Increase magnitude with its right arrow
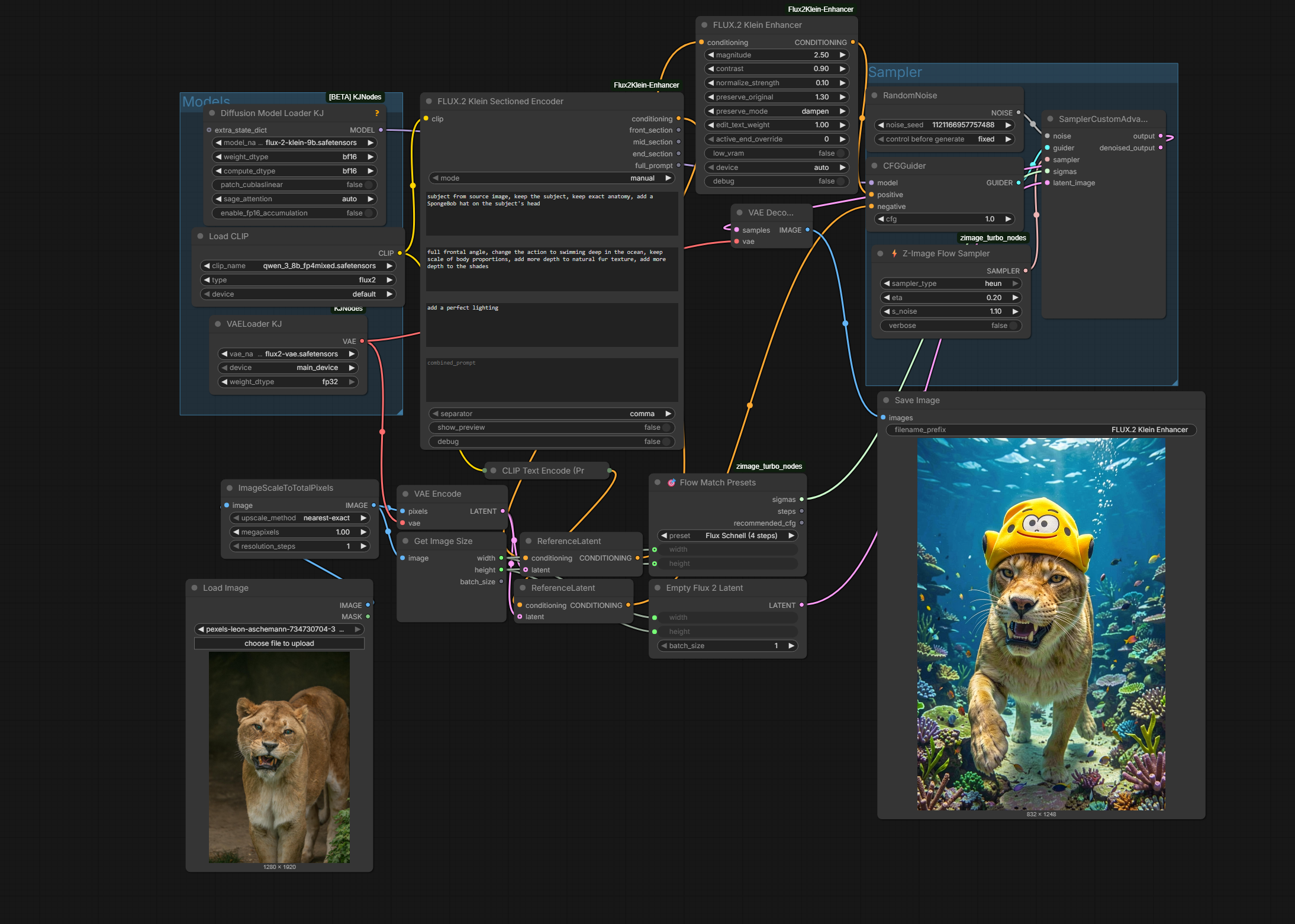Screen dimensions: 1295x924 click(x=842, y=55)
